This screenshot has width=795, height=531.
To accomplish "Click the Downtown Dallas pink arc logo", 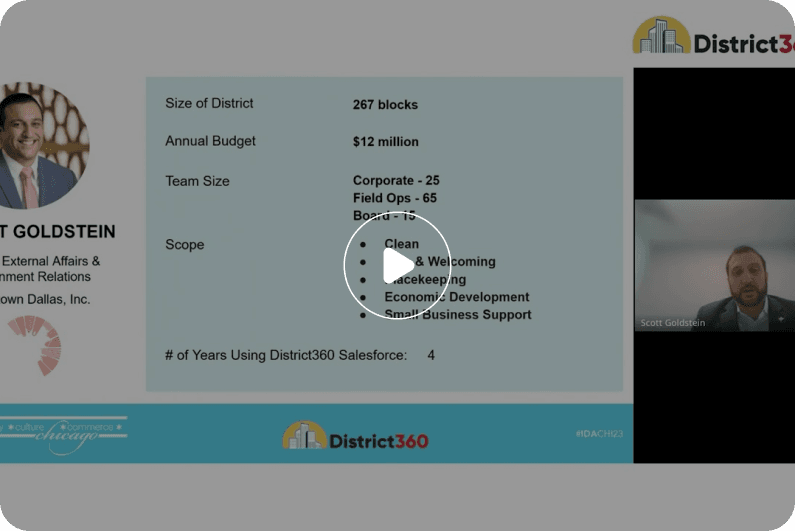I will click(35, 345).
